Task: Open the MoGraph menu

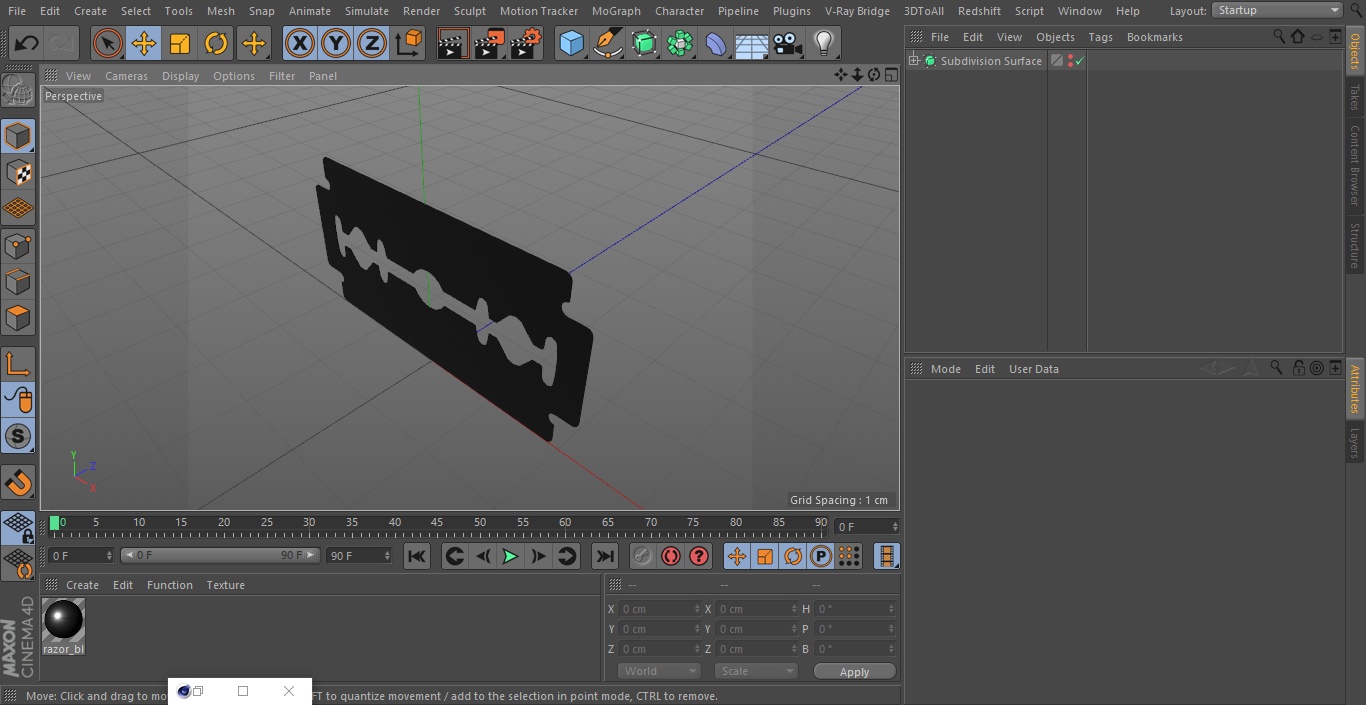Action: click(x=616, y=11)
